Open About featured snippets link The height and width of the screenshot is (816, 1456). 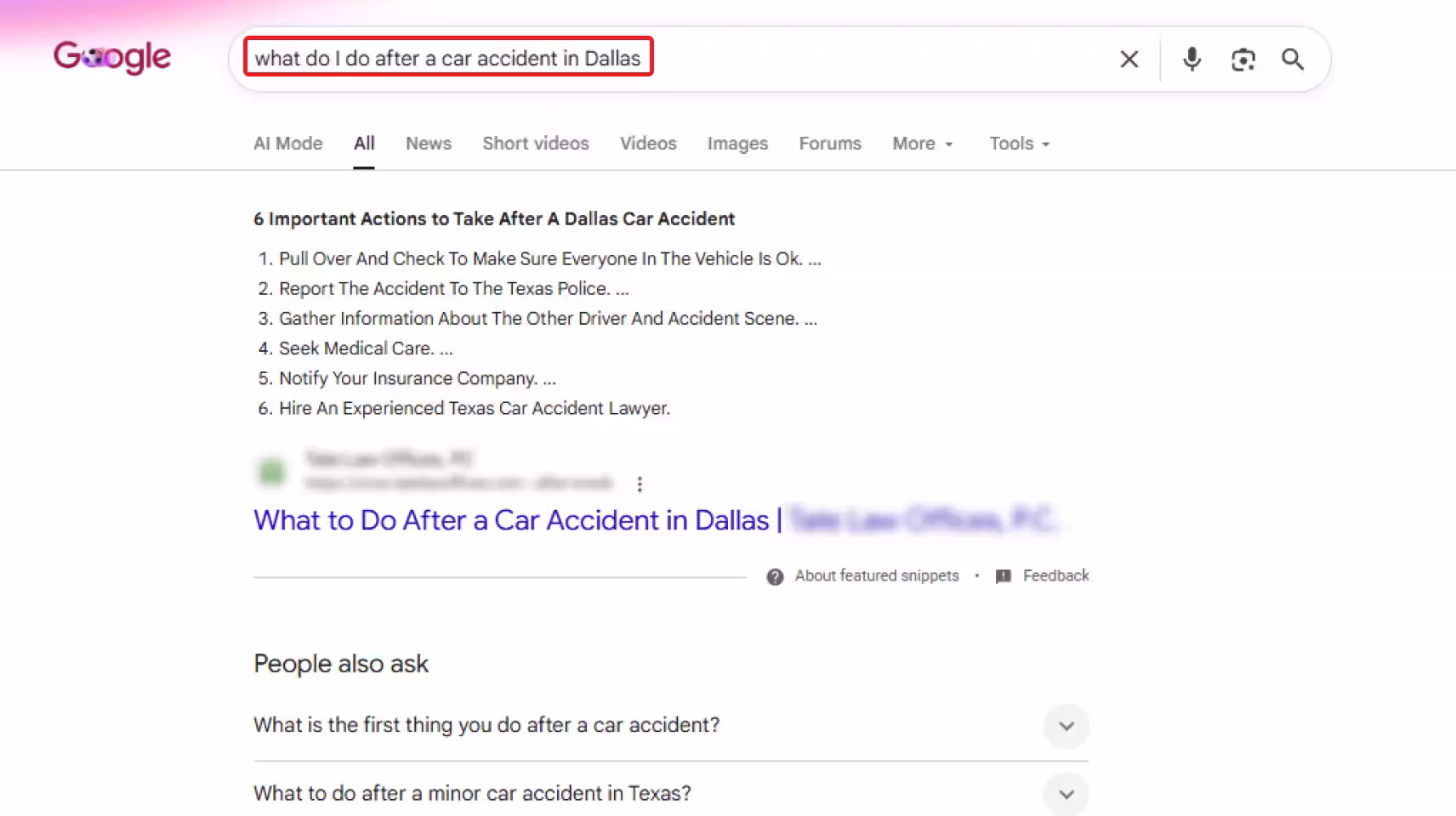(877, 576)
